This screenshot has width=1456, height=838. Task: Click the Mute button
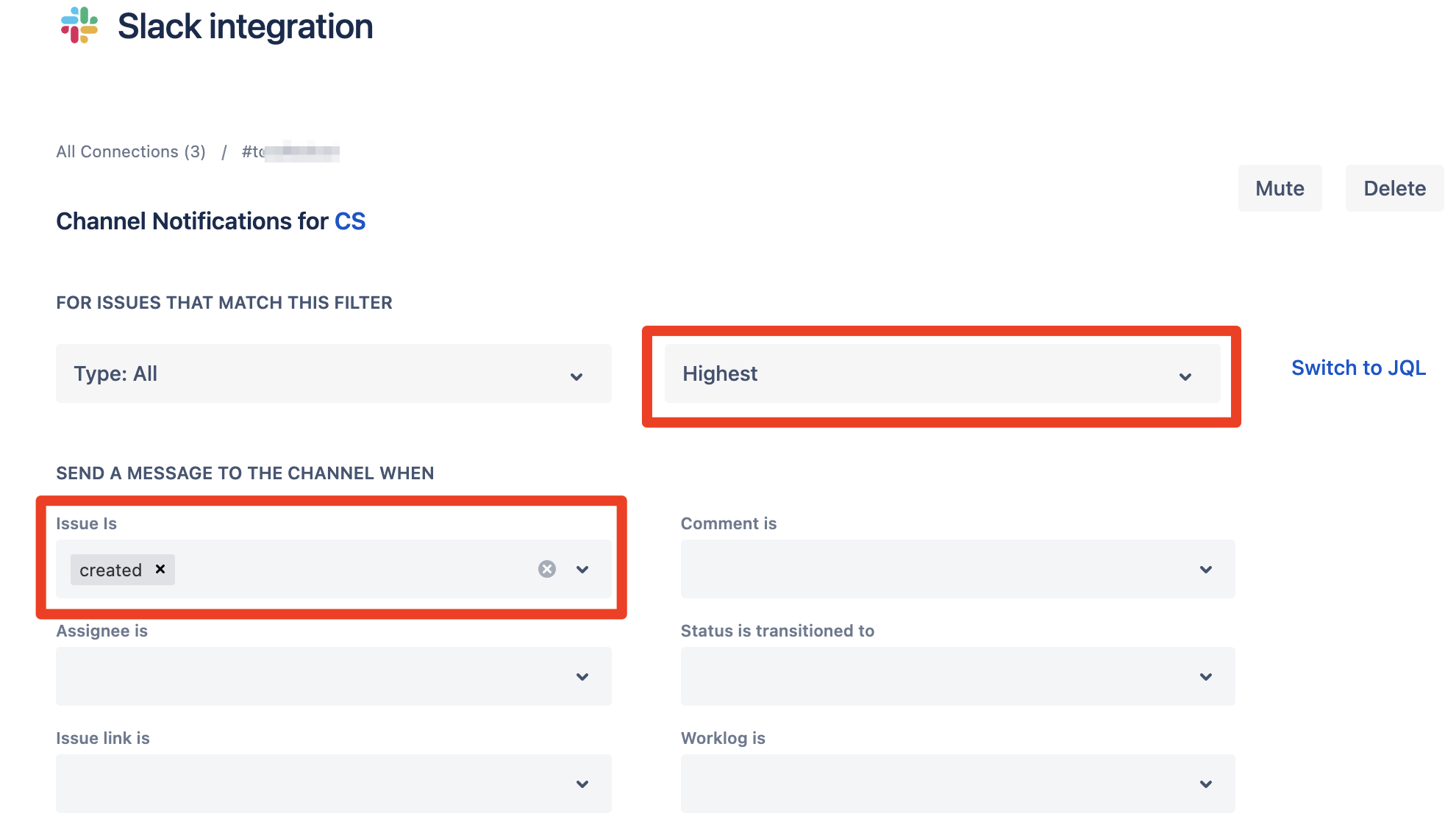pos(1280,188)
